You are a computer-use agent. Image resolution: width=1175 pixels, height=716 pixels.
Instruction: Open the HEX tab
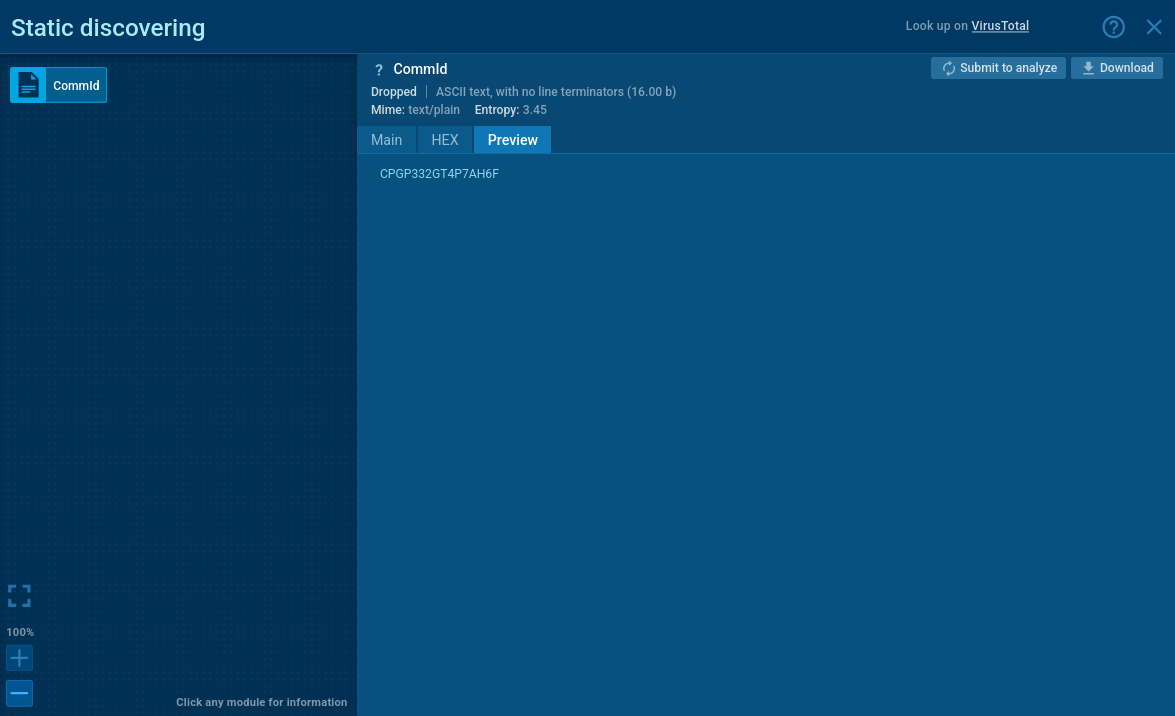tap(445, 140)
